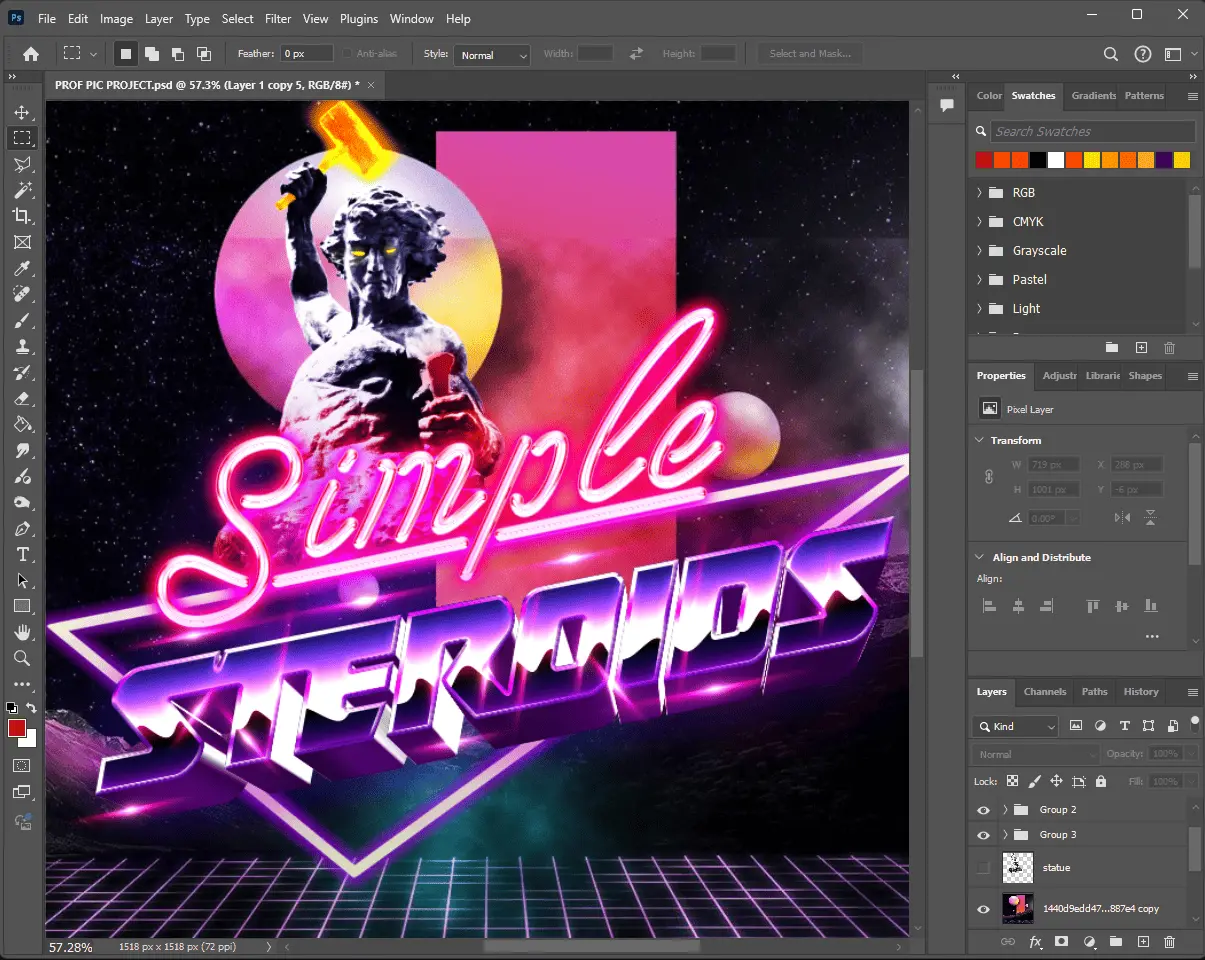This screenshot has width=1205, height=960.
Task: Open the Filter menu
Action: click(x=278, y=19)
